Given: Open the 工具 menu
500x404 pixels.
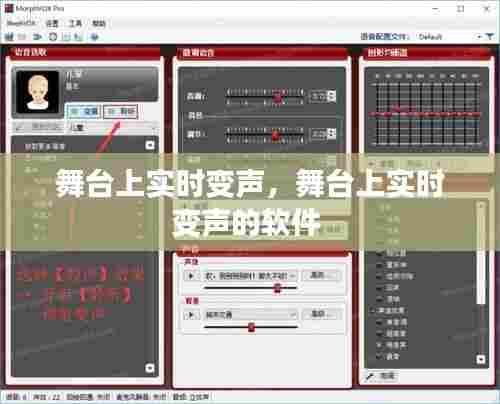Looking at the screenshot, I should tap(75, 23).
